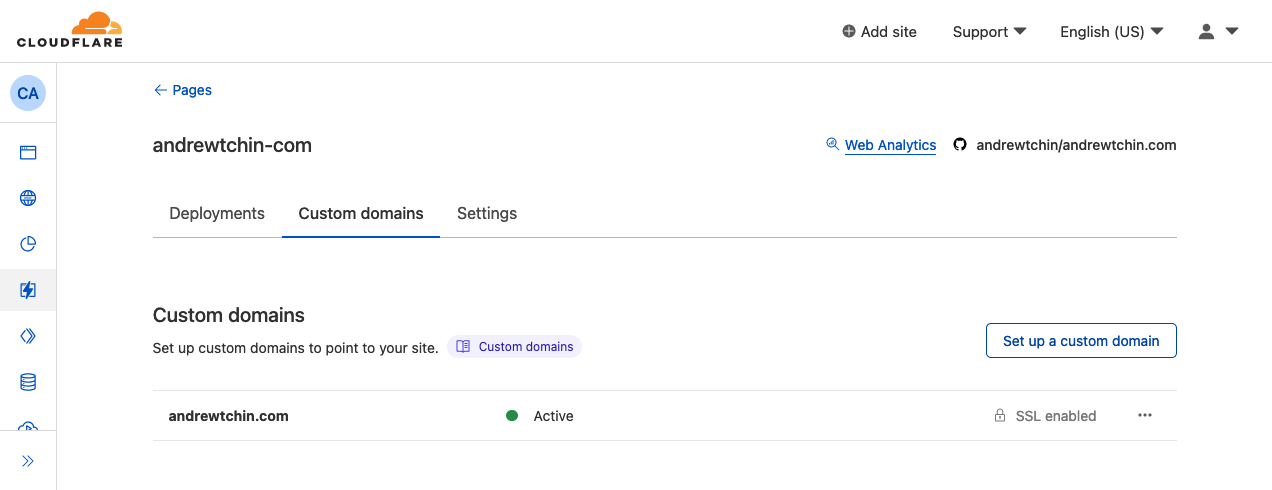
Task: Click the Active status text
Action: [x=553, y=416]
